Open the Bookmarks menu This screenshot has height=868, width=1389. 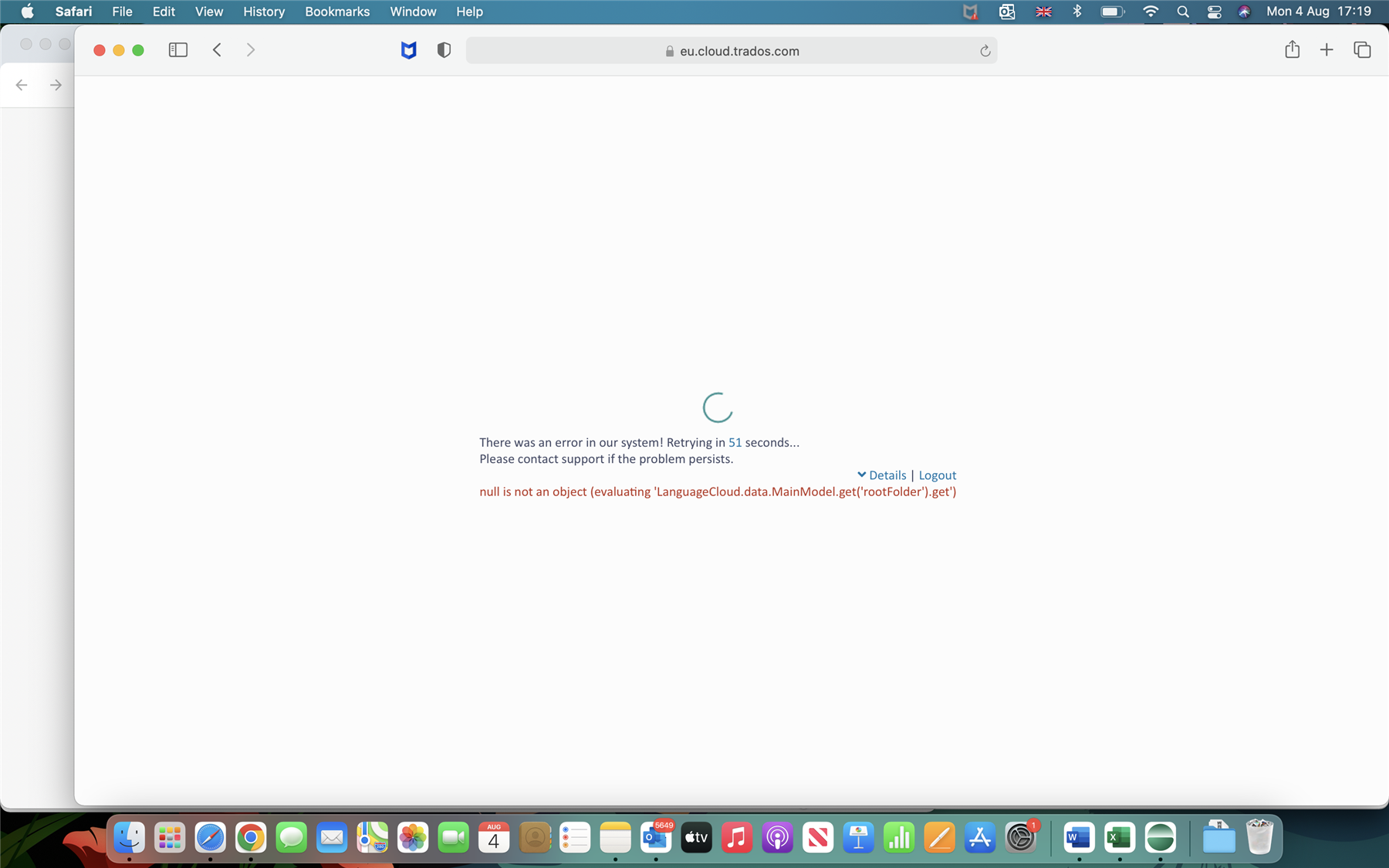point(336,12)
